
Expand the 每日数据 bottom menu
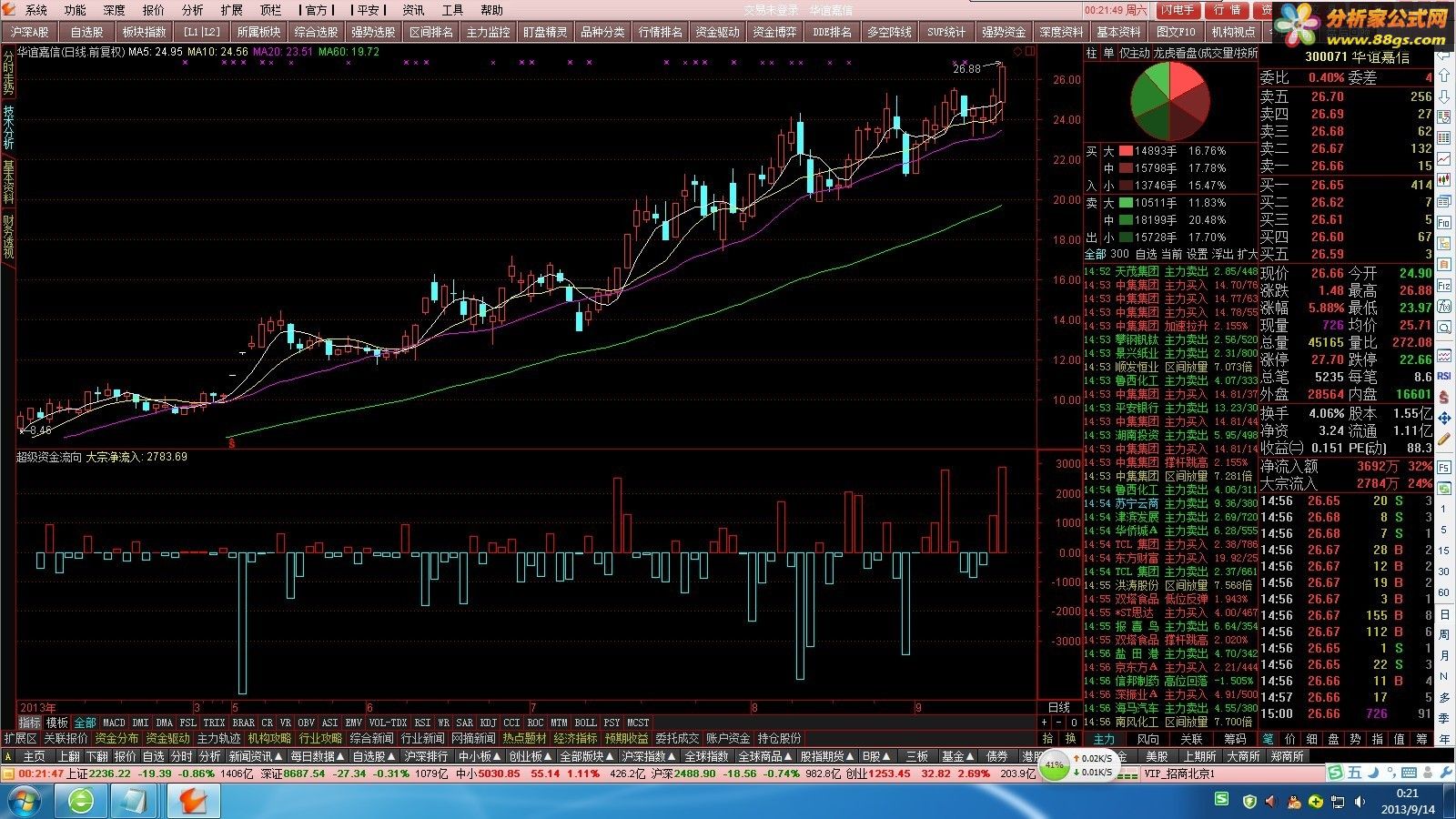click(318, 756)
